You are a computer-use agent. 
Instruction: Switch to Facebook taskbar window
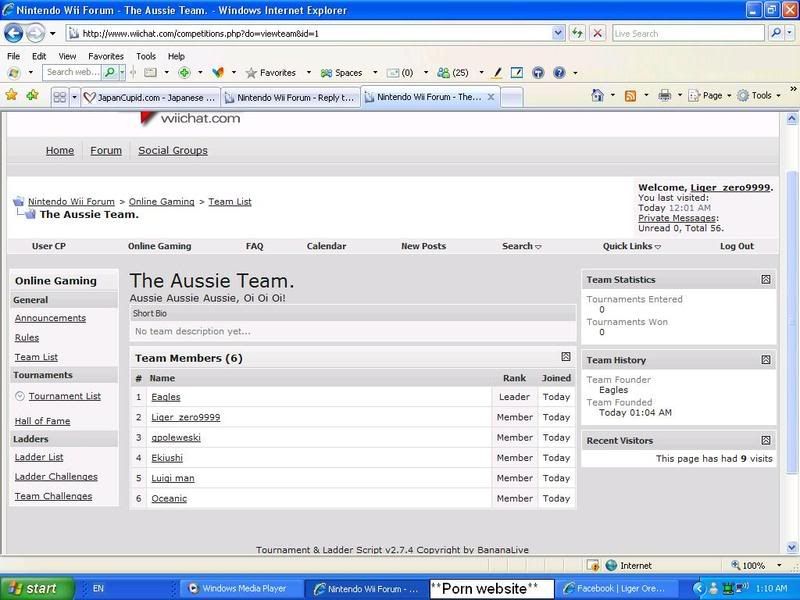pyautogui.click(x=616, y=588)
